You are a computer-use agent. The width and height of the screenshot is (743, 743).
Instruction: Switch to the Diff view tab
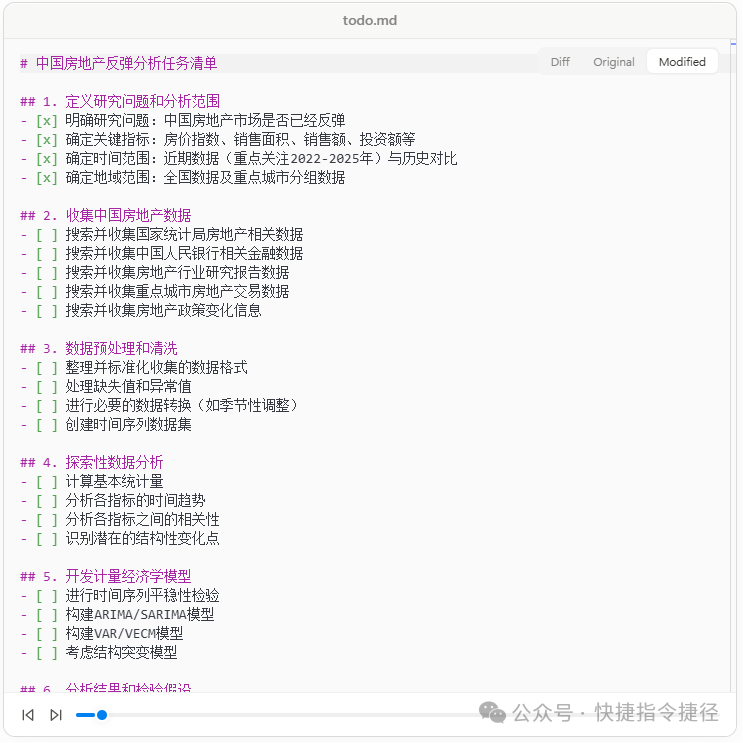560,62
